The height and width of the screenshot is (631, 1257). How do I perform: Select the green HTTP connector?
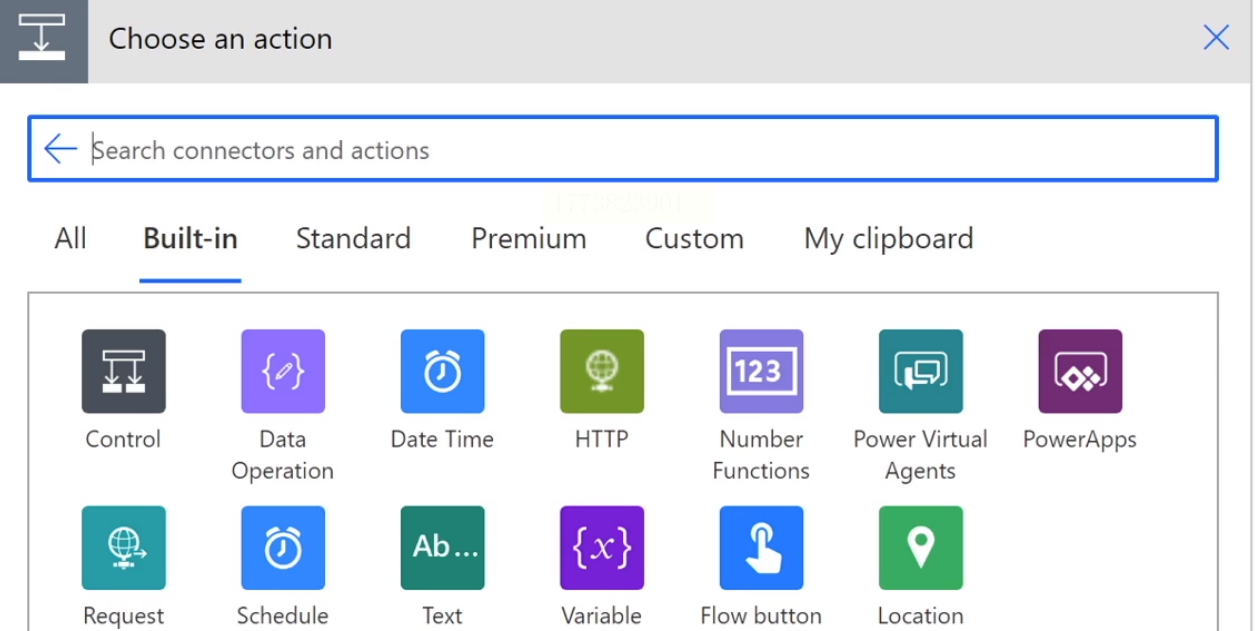[x=601, y=372]
